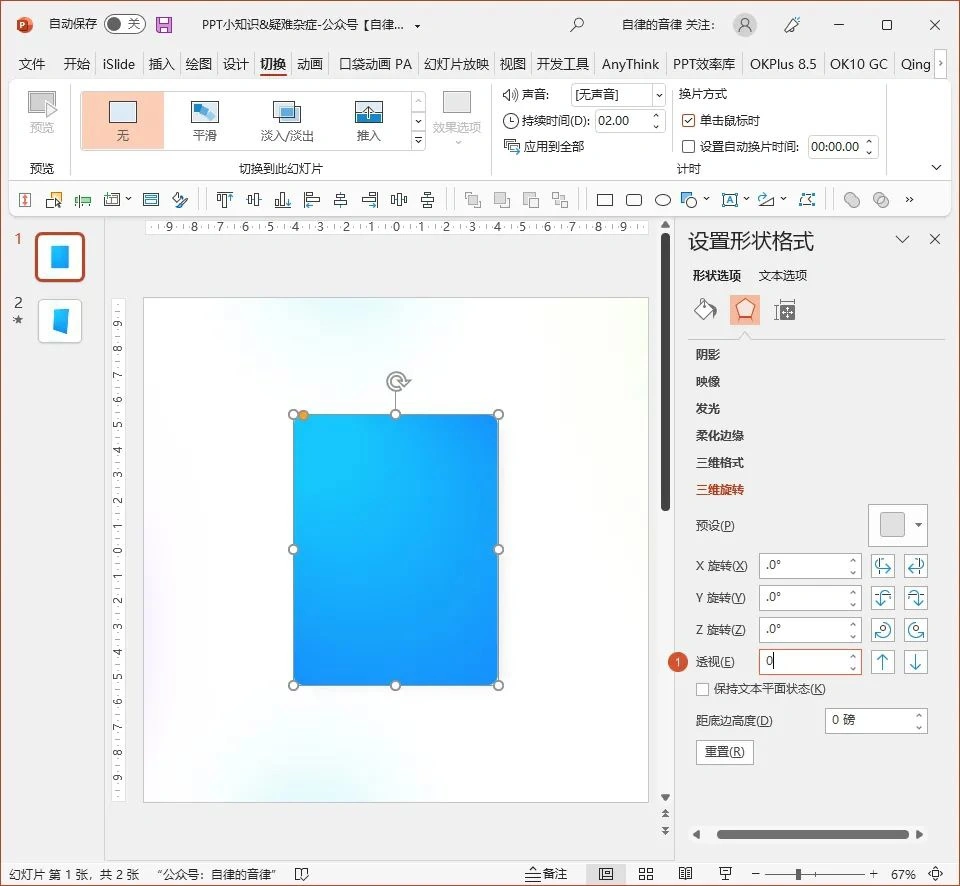The width and height of the screenshot is (960, 886).
Task: Select the Rectangle shape tool
Action: 604,200
